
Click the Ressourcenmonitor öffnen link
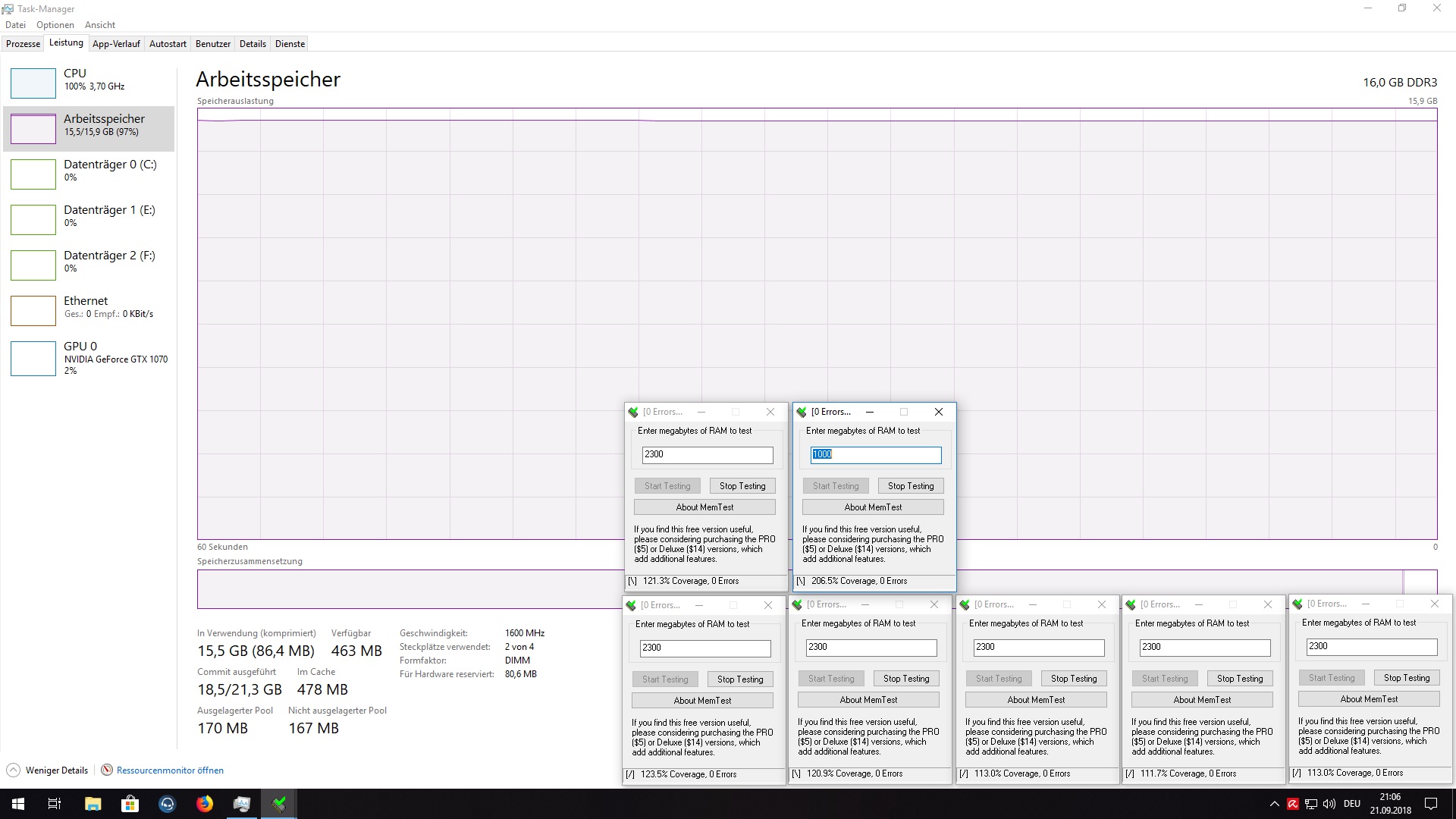coord(170,770)
